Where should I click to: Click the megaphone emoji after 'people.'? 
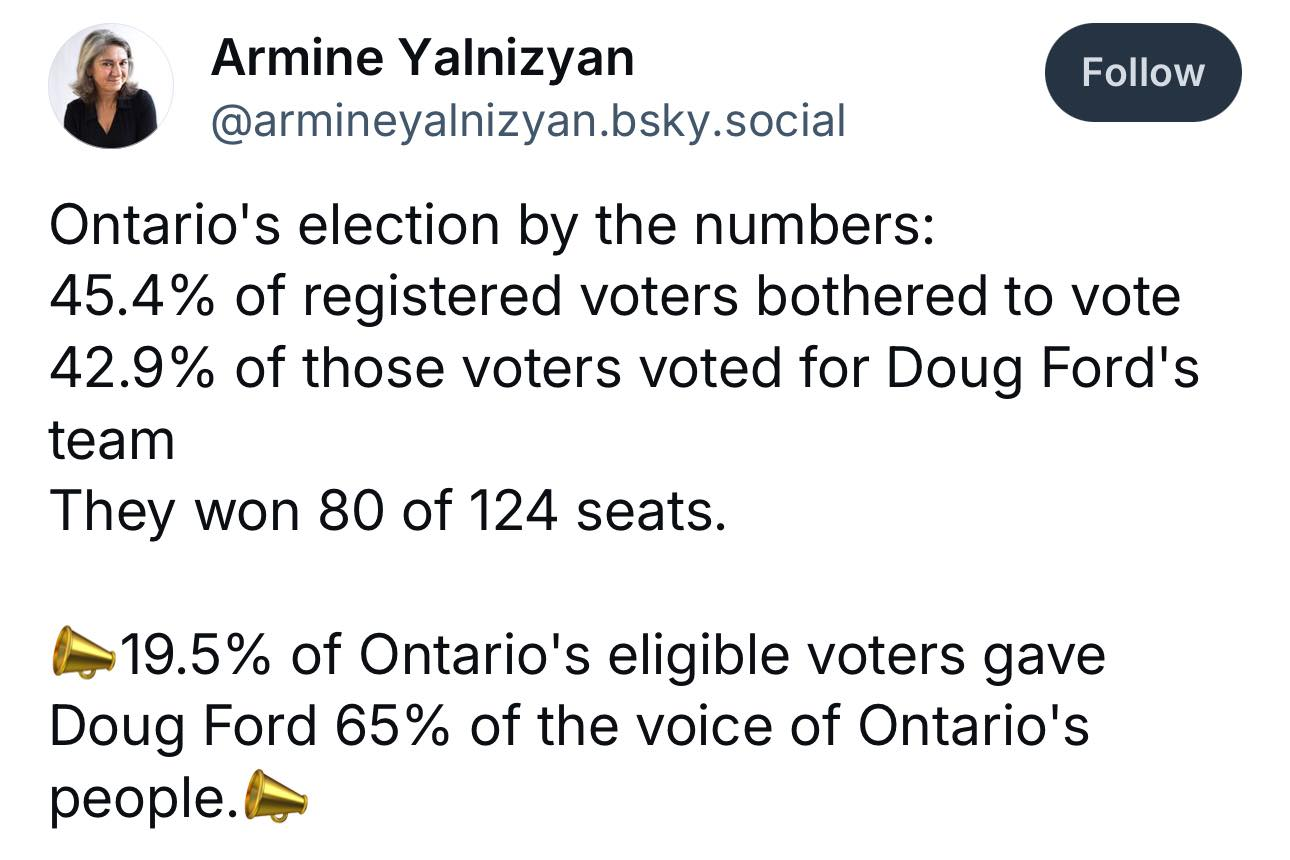[x=275, y=796]
